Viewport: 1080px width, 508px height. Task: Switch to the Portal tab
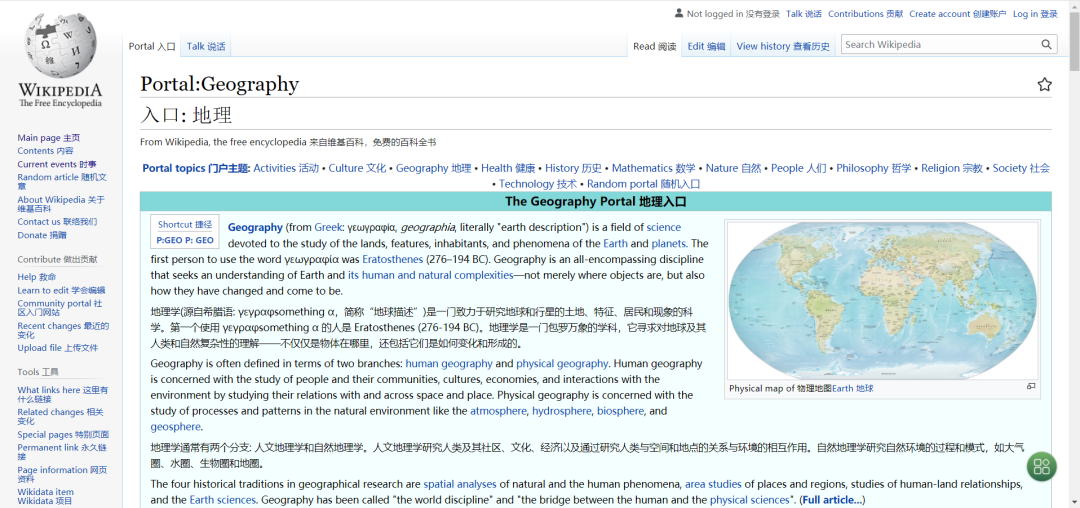152,47
